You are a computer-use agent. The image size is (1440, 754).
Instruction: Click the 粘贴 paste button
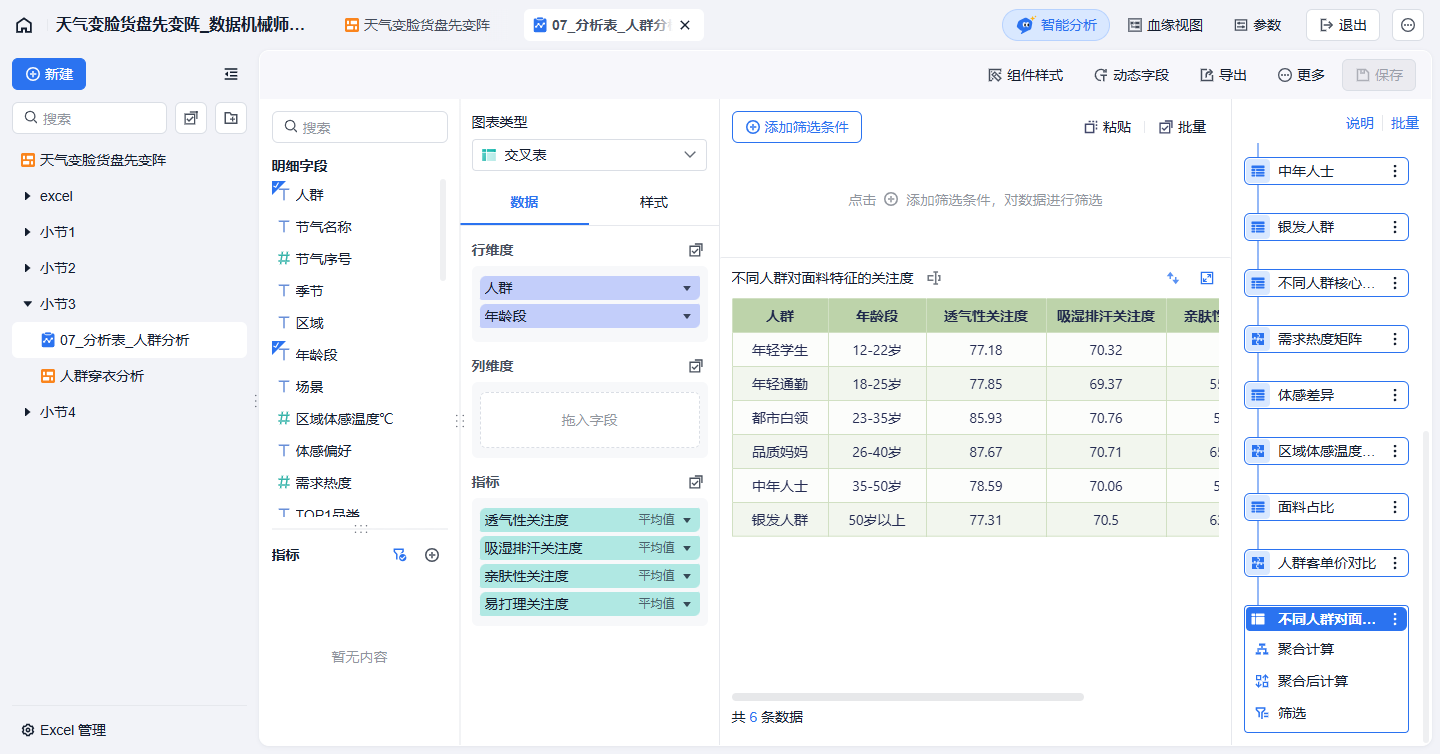point(1108,127)
